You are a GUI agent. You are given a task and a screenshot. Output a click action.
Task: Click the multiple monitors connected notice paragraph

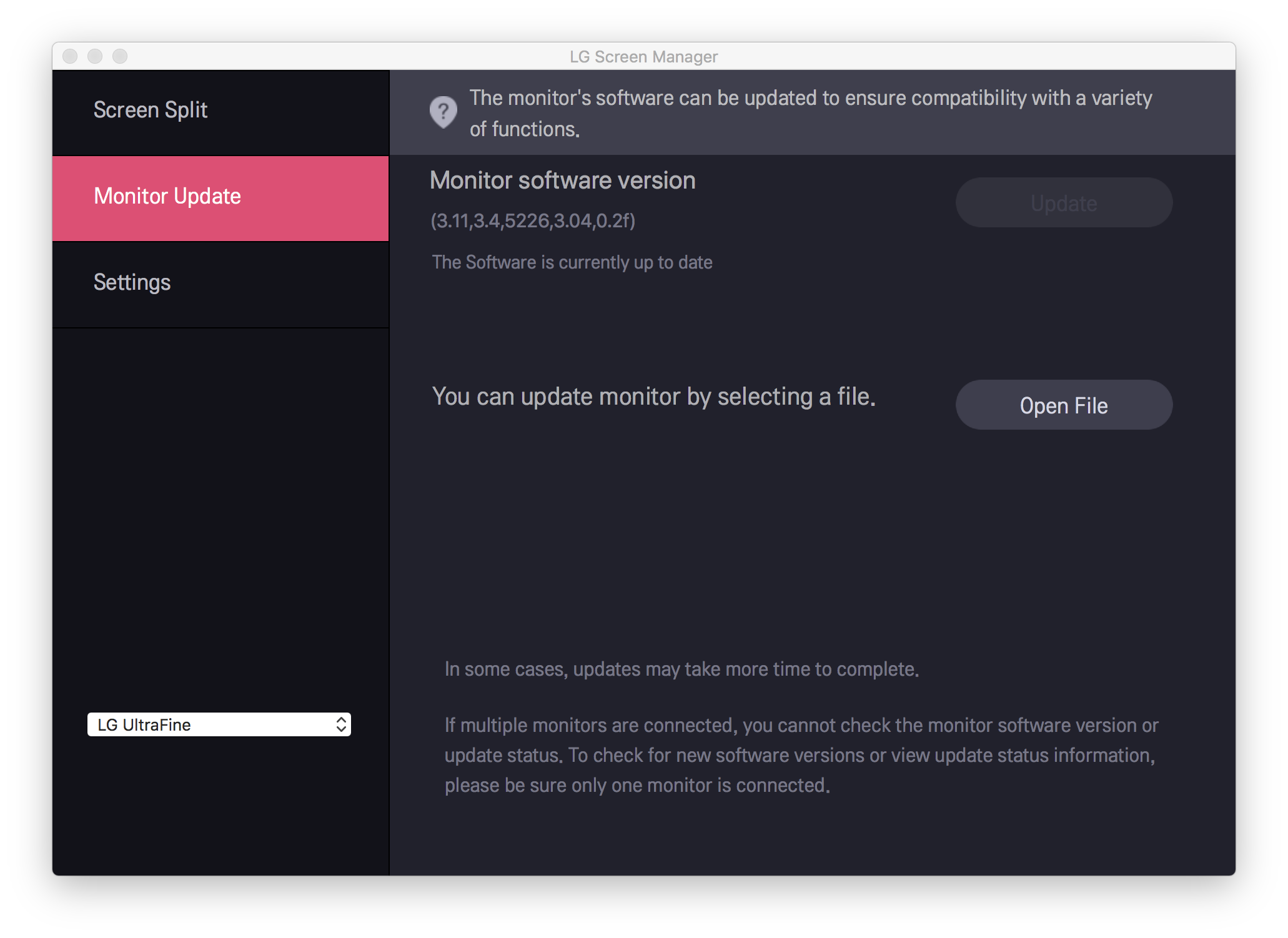click(801, 755)
